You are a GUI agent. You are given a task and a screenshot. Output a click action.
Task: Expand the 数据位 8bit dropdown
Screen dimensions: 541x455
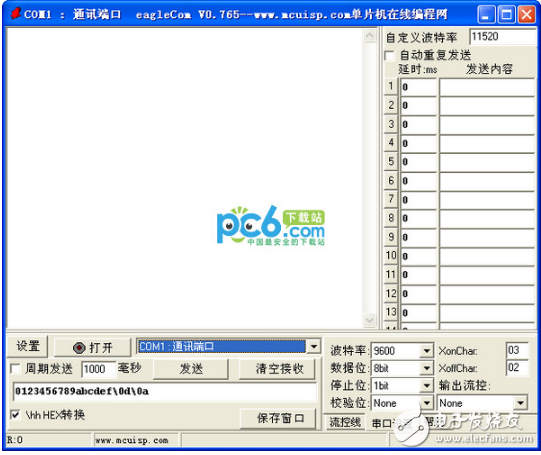click(427, 368)
